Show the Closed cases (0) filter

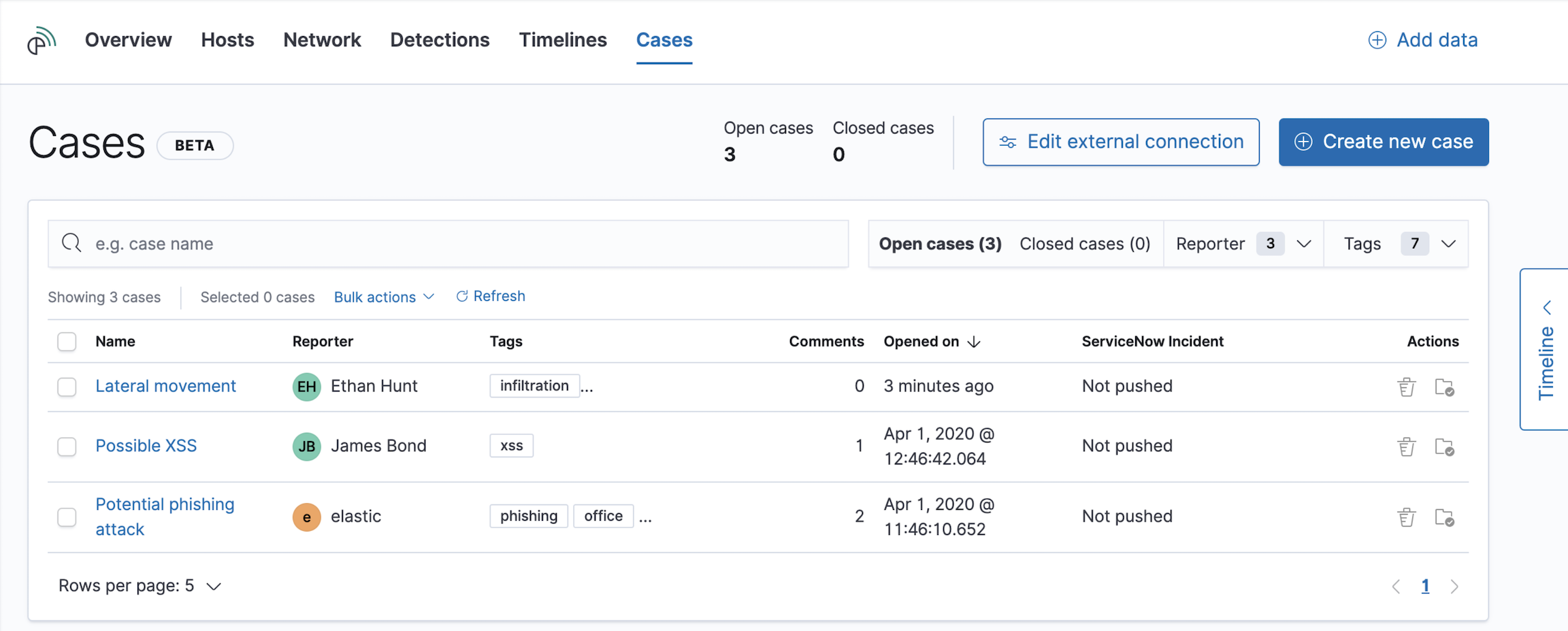pos(1084,244)
